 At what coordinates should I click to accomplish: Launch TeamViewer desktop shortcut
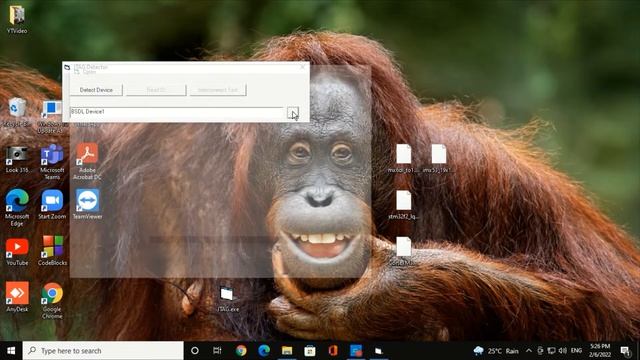[x=87, y=205]
